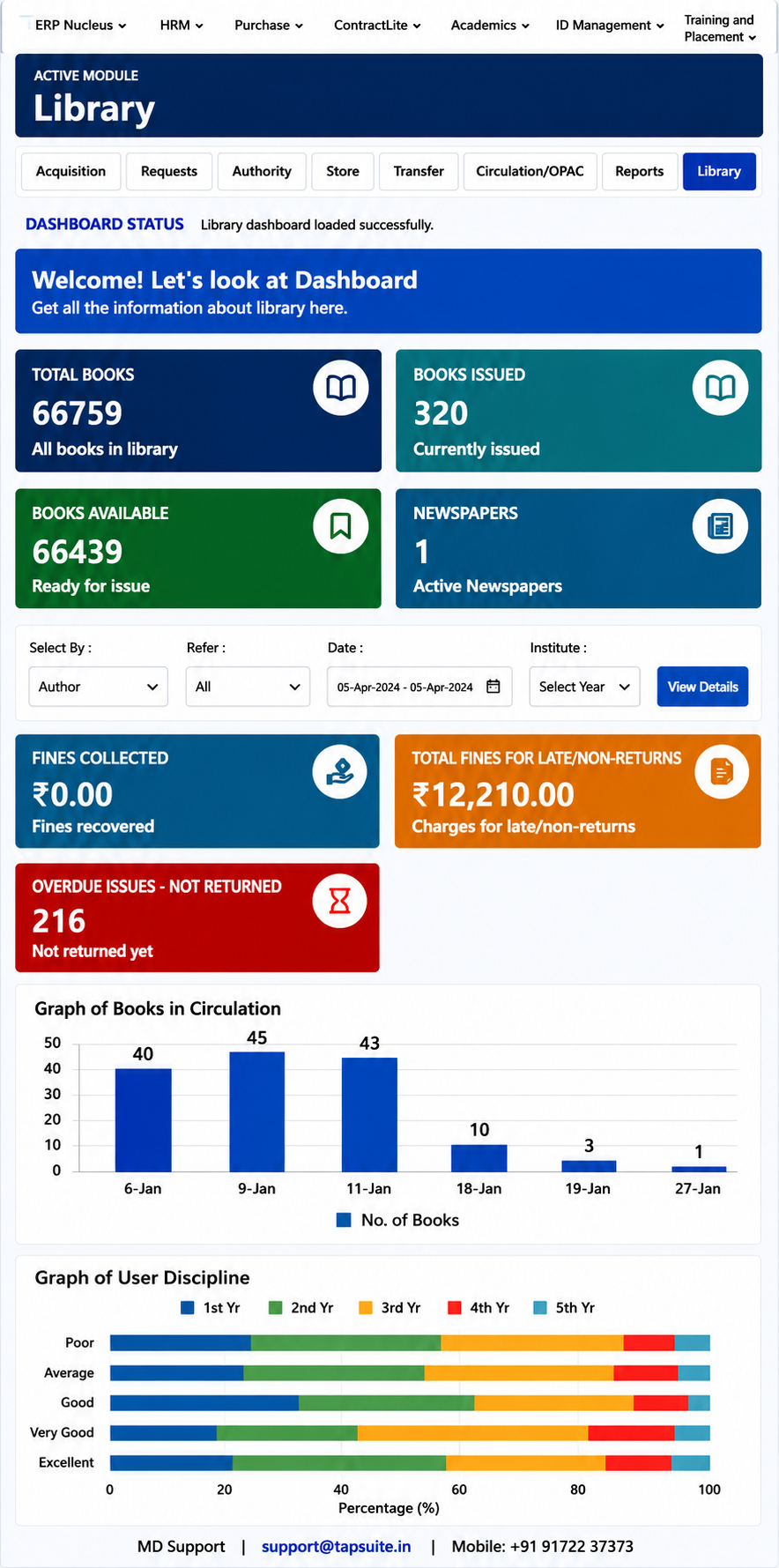Click the Good row's blue 1st Yr bar segment
Screen dimensions: 779x1568
pyautogui.click(x=204, y=1402)
